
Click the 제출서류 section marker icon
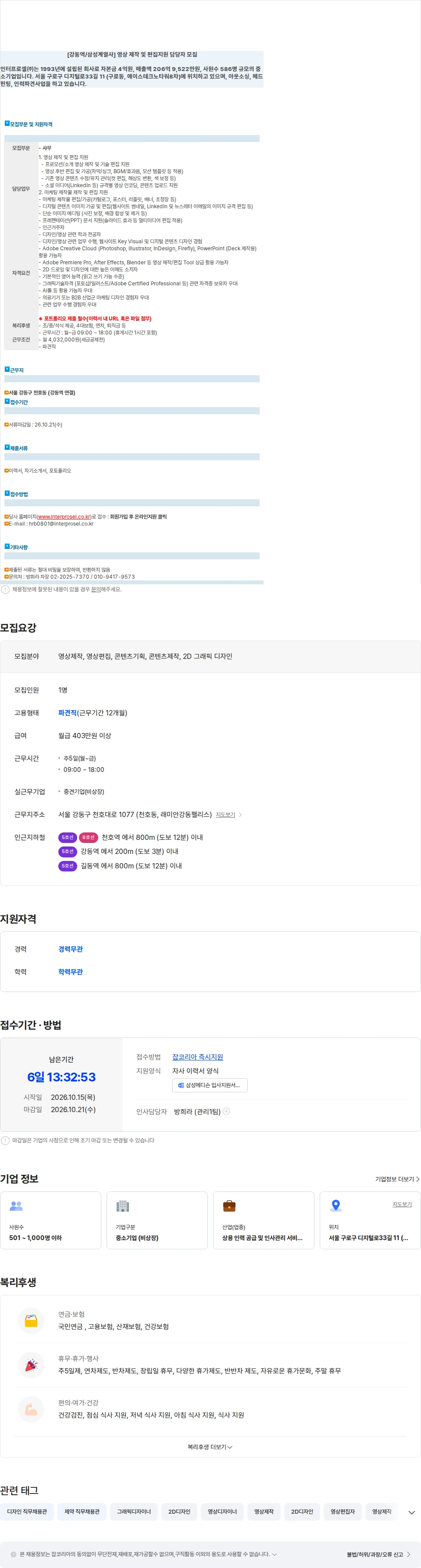click(7, 448)
